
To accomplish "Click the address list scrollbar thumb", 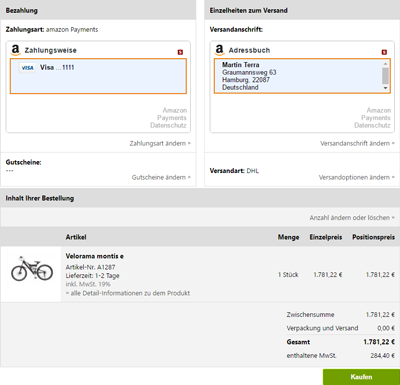I will [x=385, y=76].
